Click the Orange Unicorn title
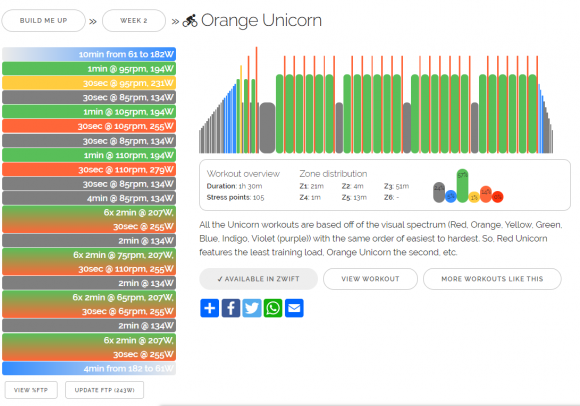 261,21
